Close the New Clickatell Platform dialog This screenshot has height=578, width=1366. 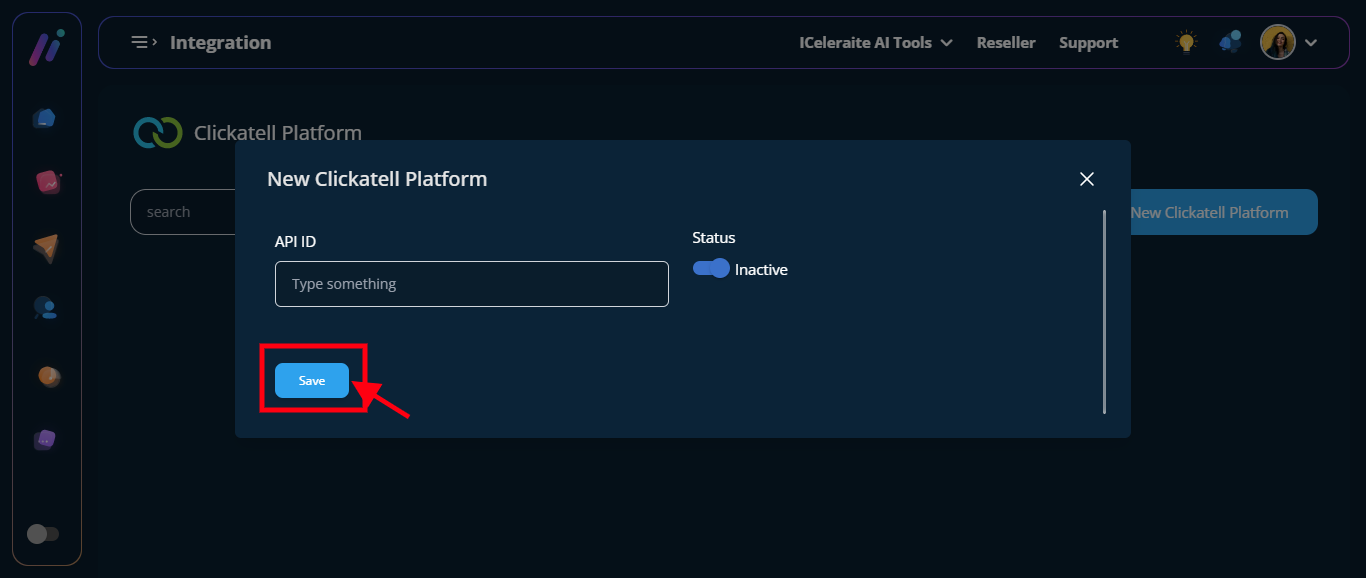pyautogui.click(x=1087, y=179)
